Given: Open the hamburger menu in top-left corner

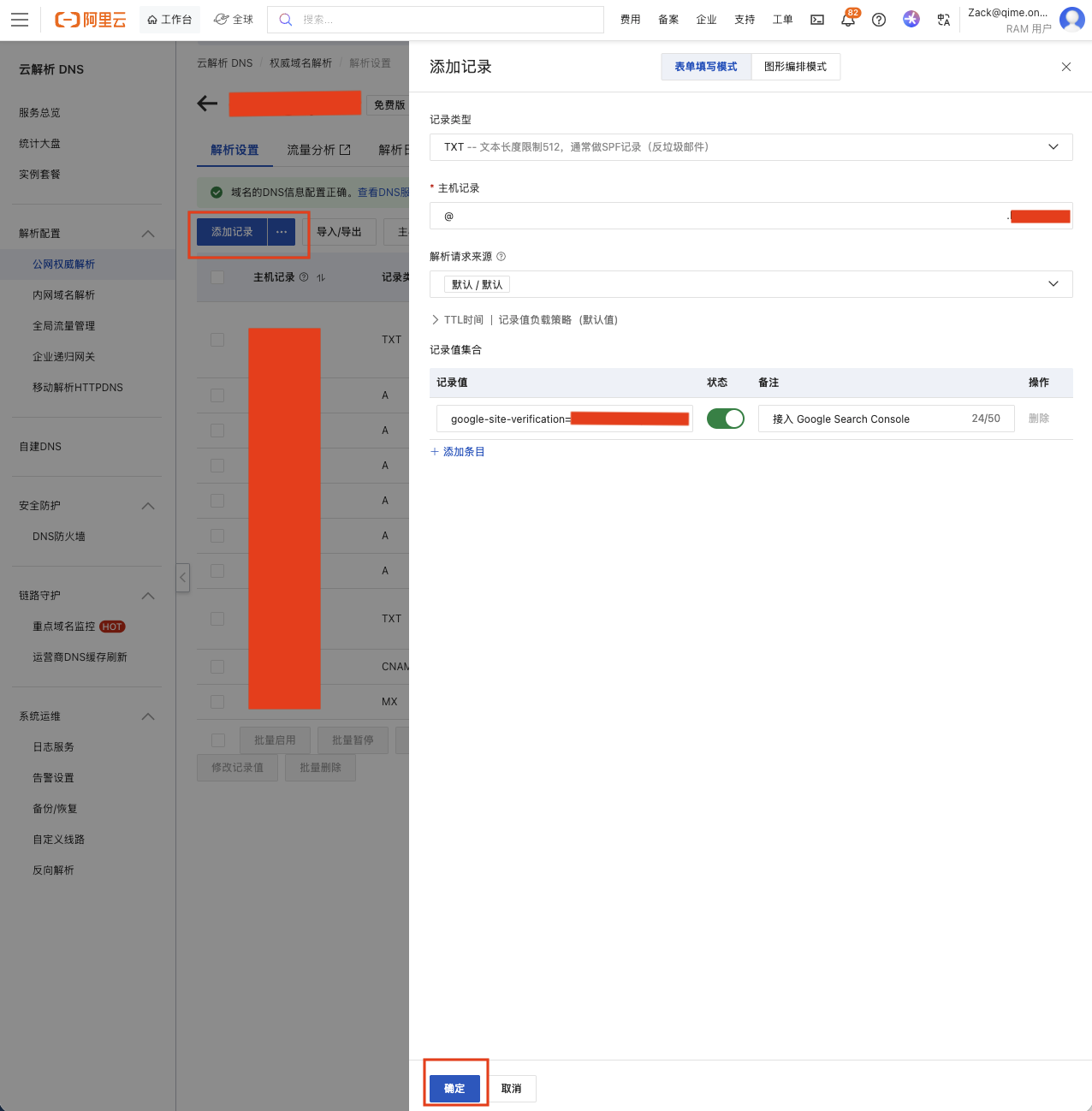Looking at the screenshot, I should pyautogui.click(x=20, y=20).
